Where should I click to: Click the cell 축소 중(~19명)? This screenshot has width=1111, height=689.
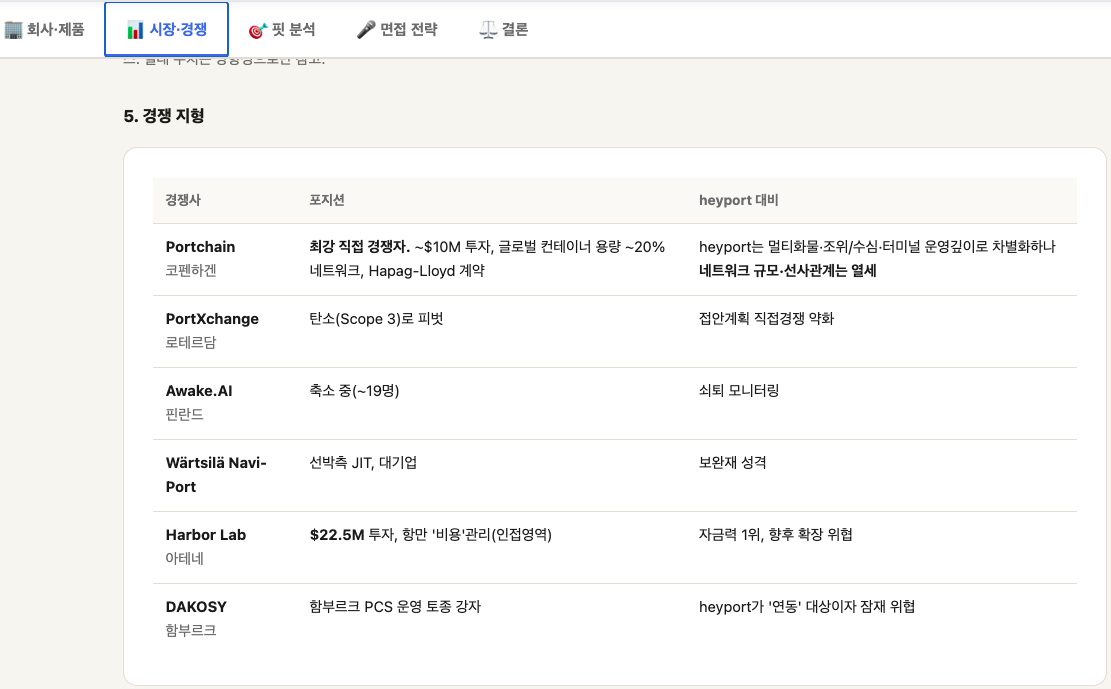point(354,391)
